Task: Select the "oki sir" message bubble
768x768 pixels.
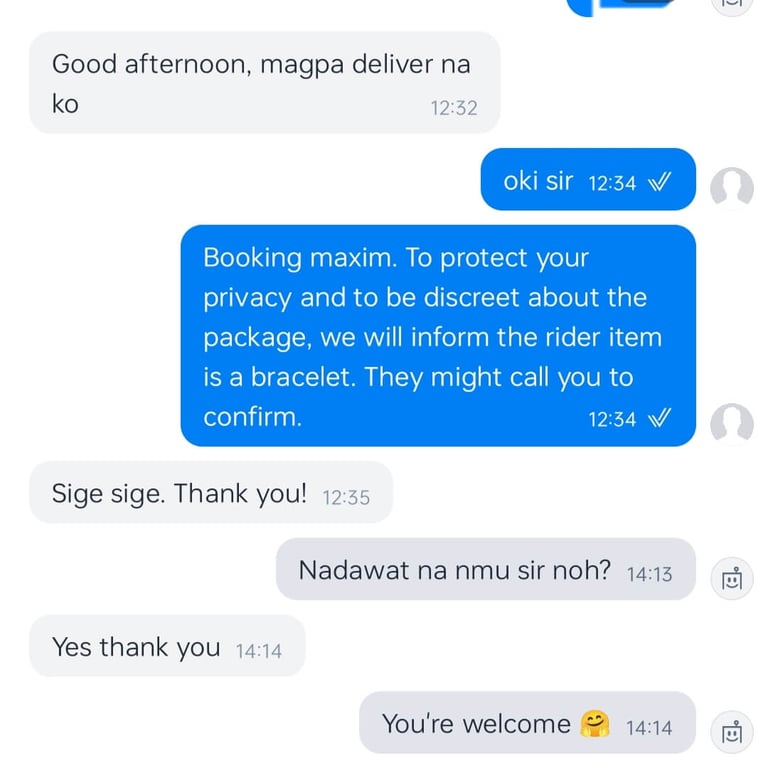Action: click(588, 179)
